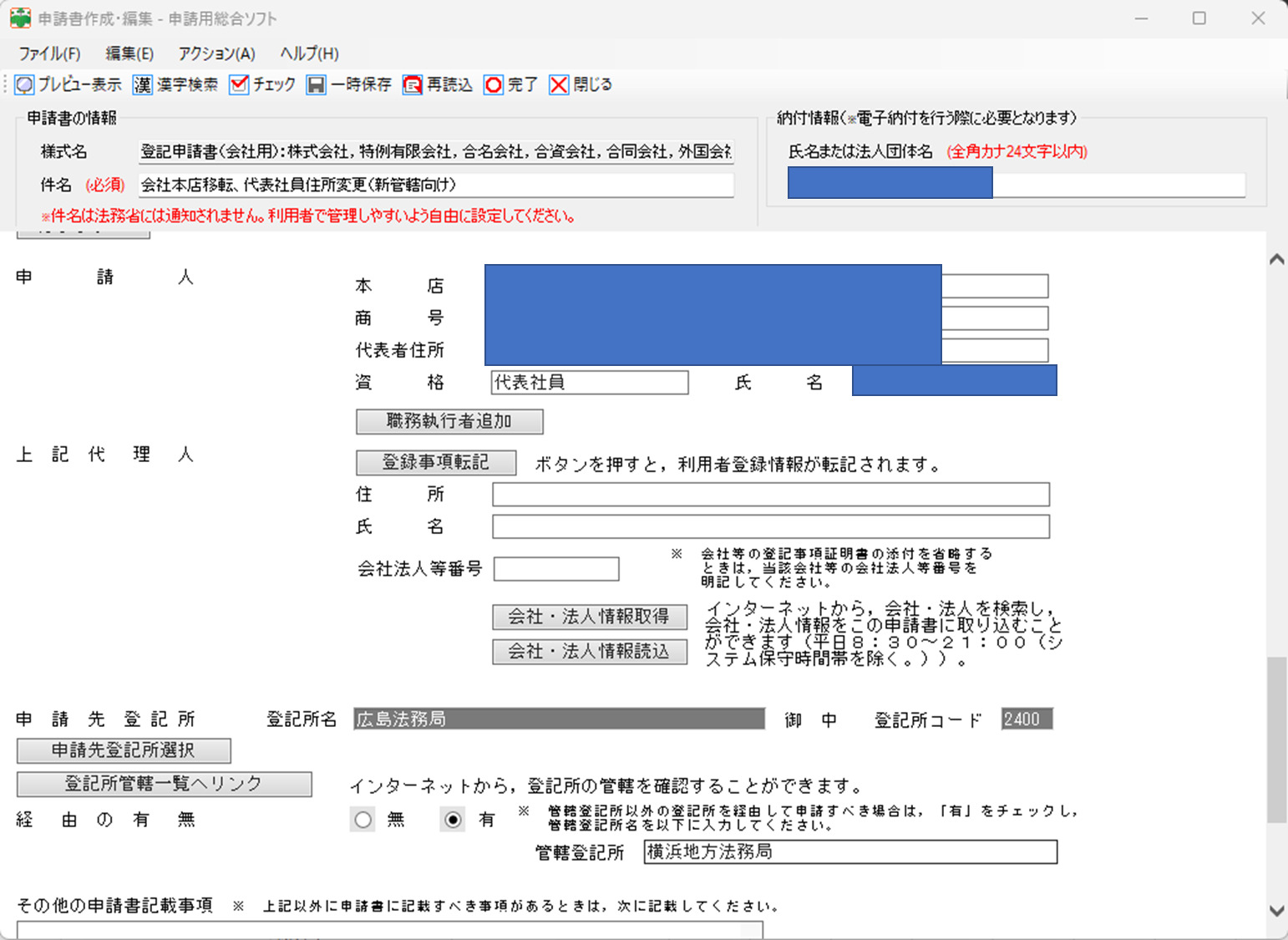Click the 申請書の情報 group heading
This screenshot has width=1288, height=940.
click(x=72, y=118)
